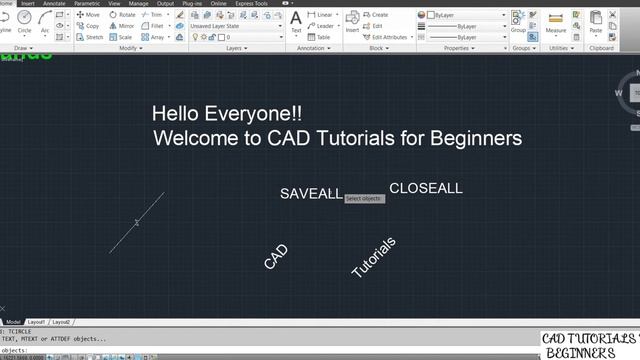
Task: Toggle group selection on/off button
Action: [x=533, y=37]
